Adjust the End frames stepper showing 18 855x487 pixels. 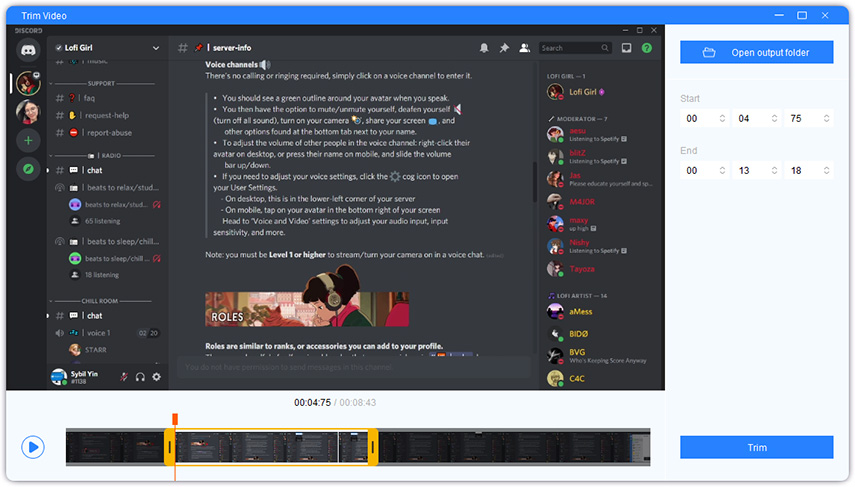pos(827,171)
